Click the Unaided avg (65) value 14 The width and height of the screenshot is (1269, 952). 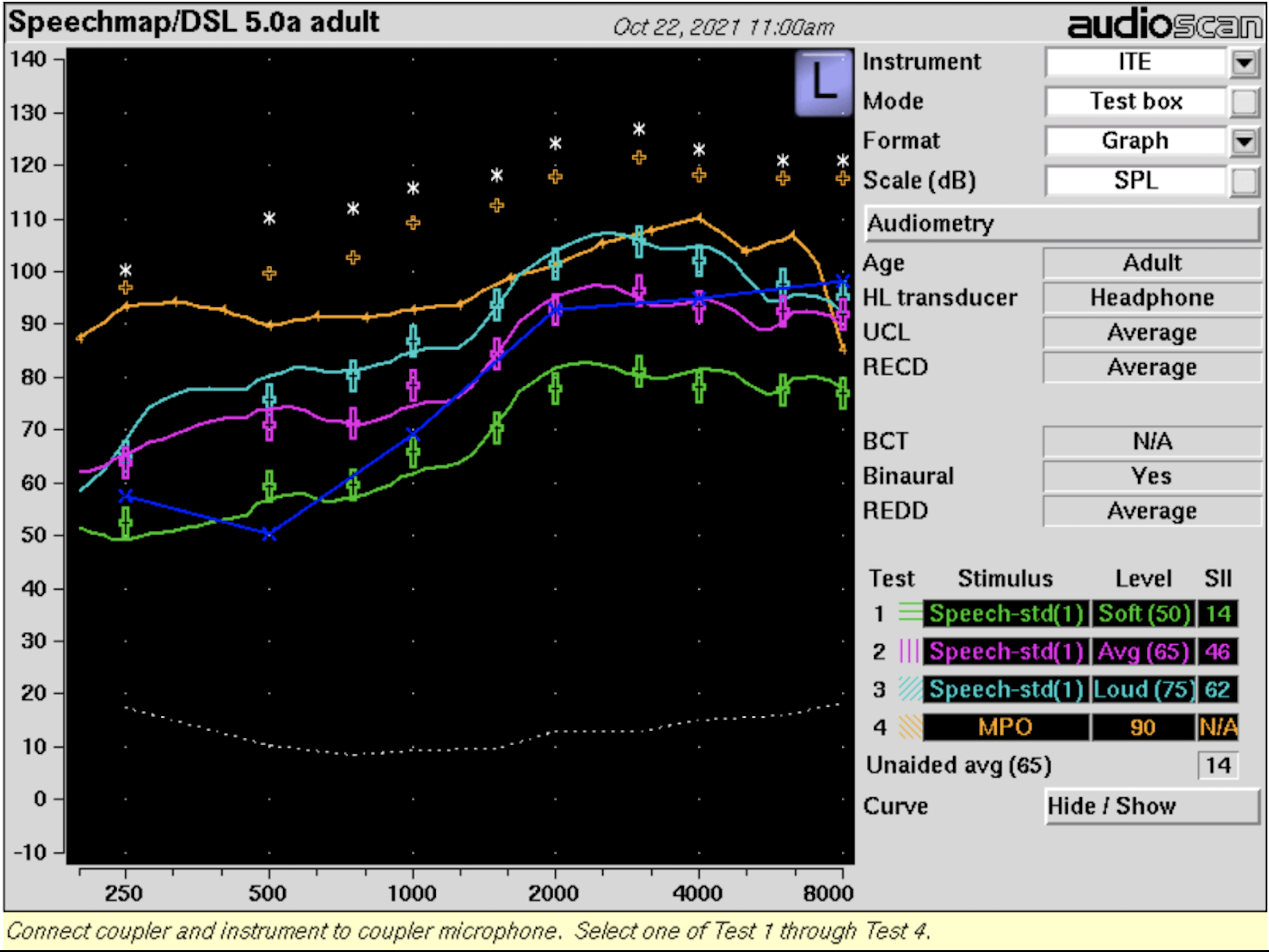pyautogui.click(x=1218, y=765)
